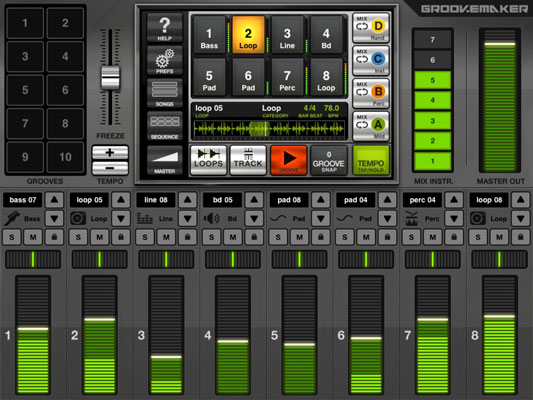The width and height of the screenshot is (533, 400).
Task: Solo the bass 07 track
Action: (12, 237)
